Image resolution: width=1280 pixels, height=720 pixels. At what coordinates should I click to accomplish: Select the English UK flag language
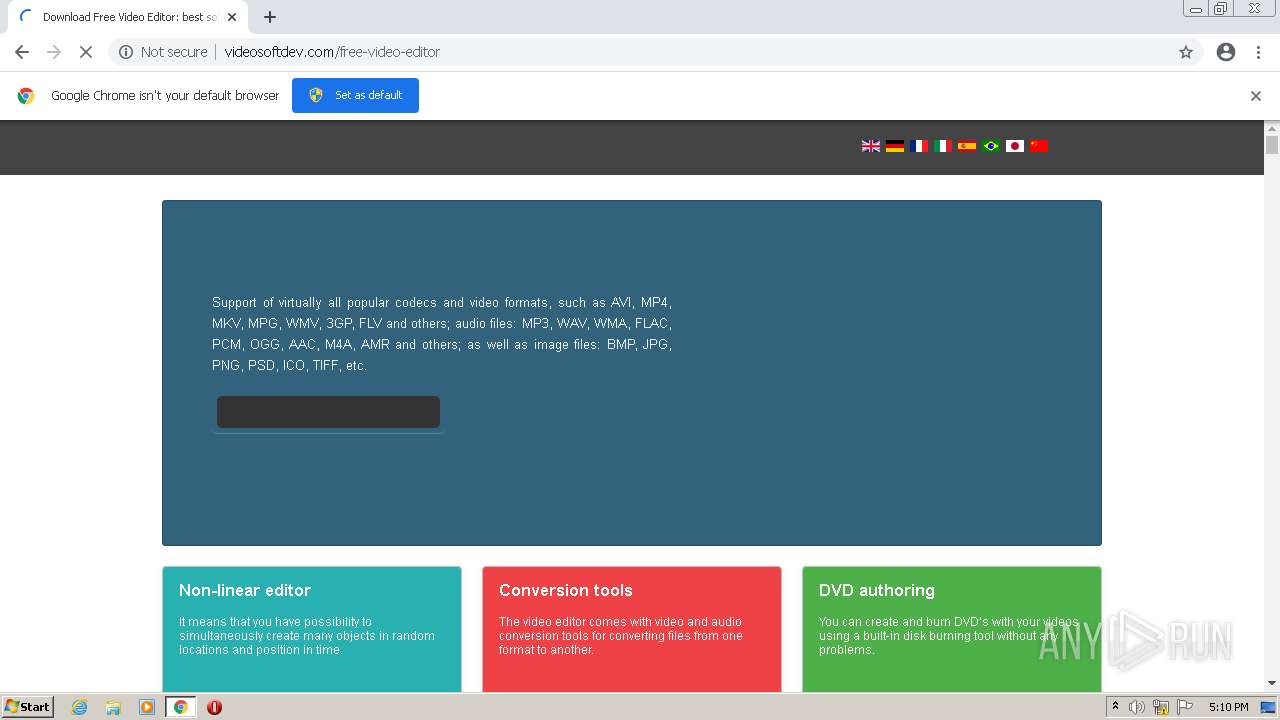point(871,146)
